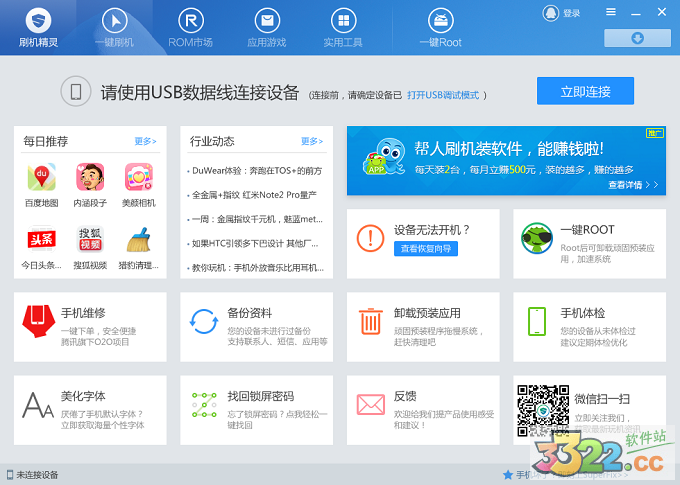Viewport: 680px width, 485px height.
Task: Select the 实用工具 tab
Action: point(343,28)
